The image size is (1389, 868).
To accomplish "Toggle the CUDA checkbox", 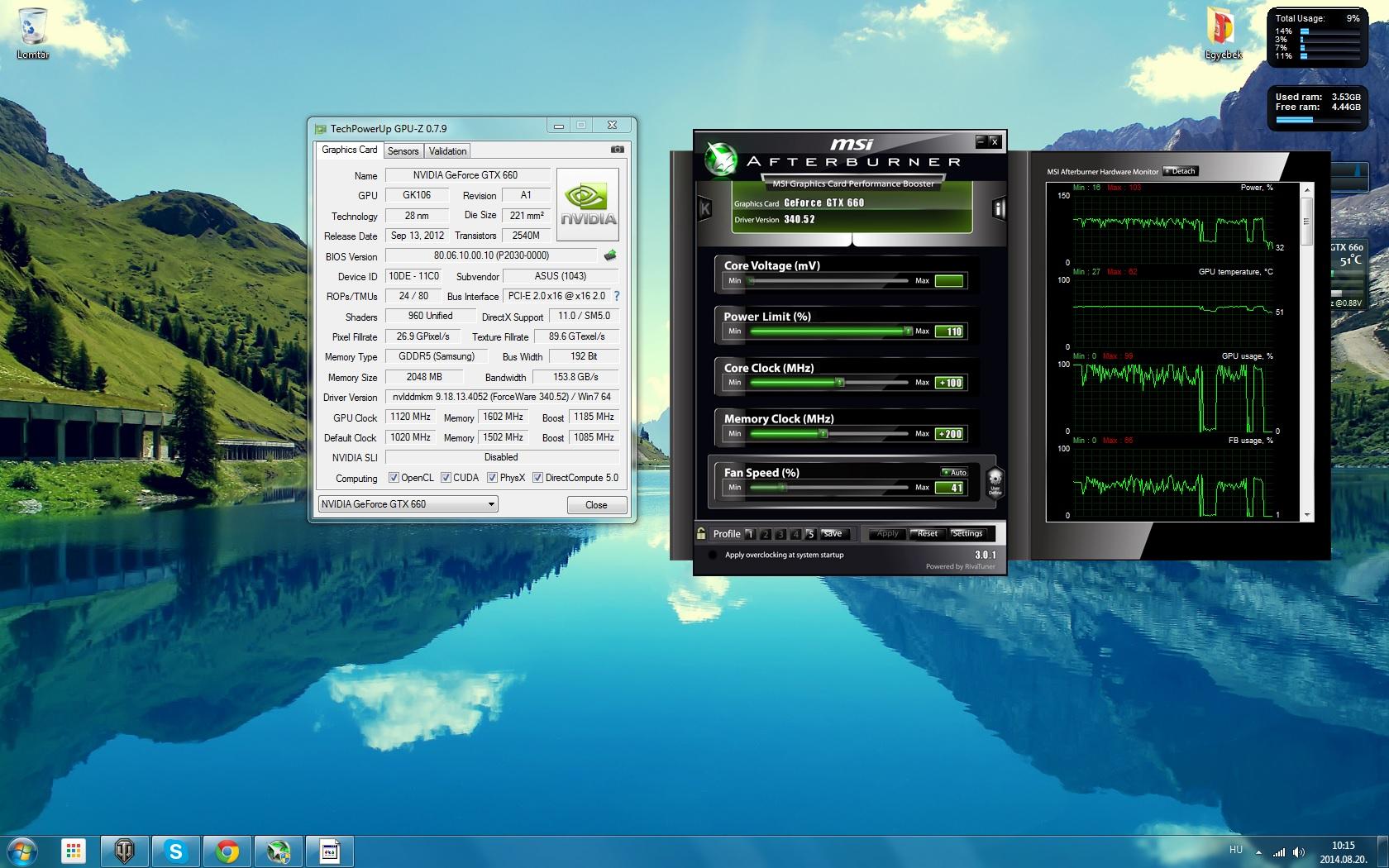I will coord(446,478).
